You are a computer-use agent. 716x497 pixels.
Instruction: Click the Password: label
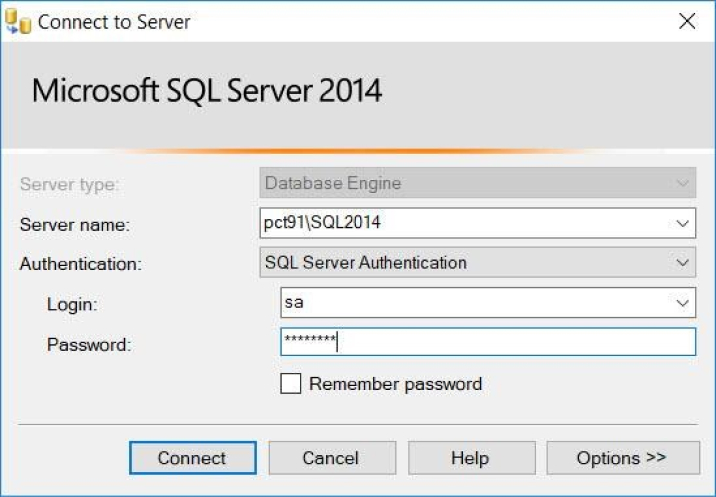click(x=89, y=344)
